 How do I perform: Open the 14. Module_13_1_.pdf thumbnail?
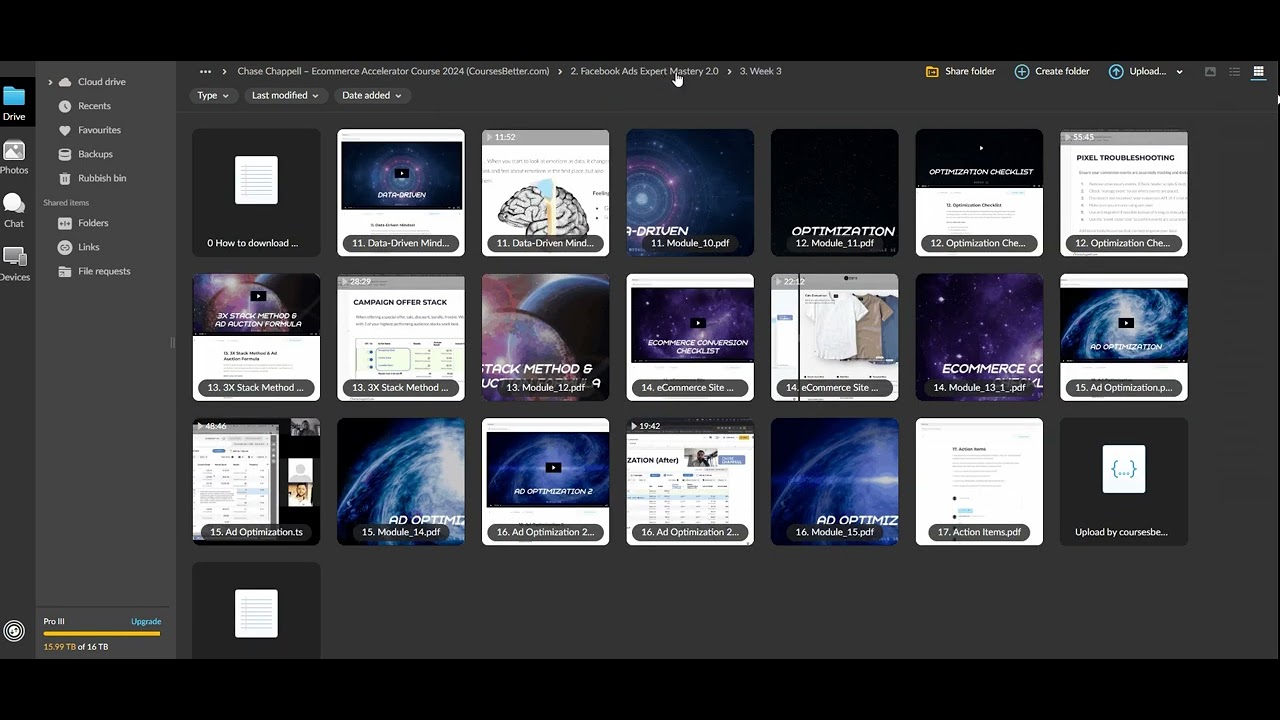979,338
